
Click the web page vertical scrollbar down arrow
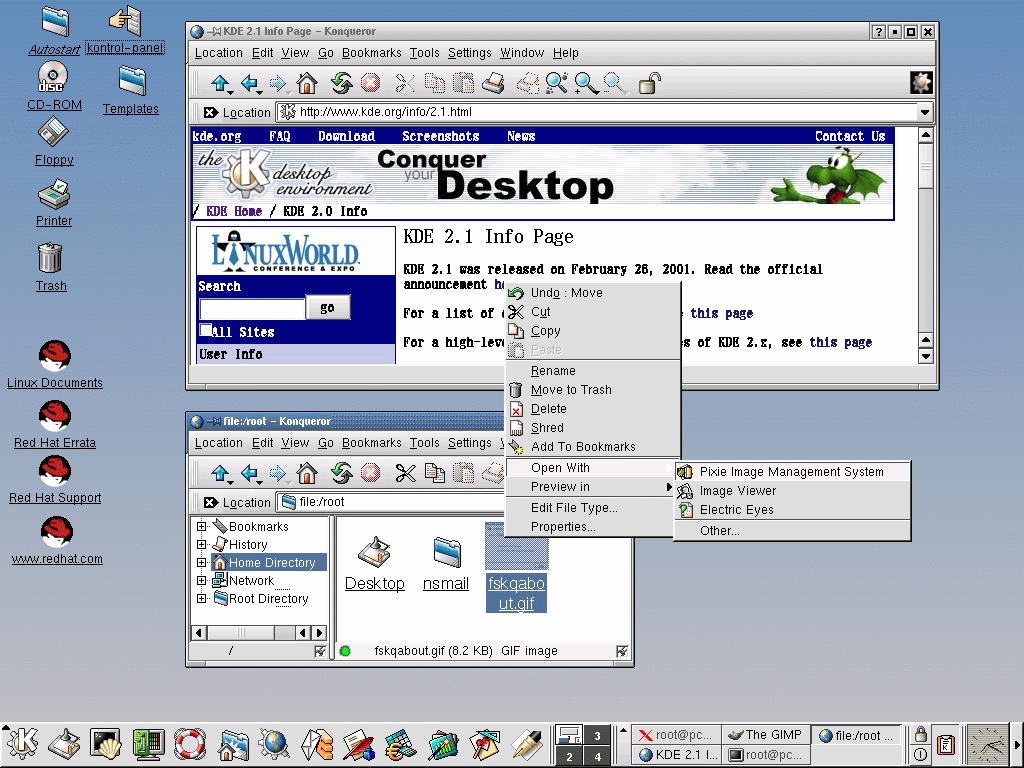[x=925, y=357]
